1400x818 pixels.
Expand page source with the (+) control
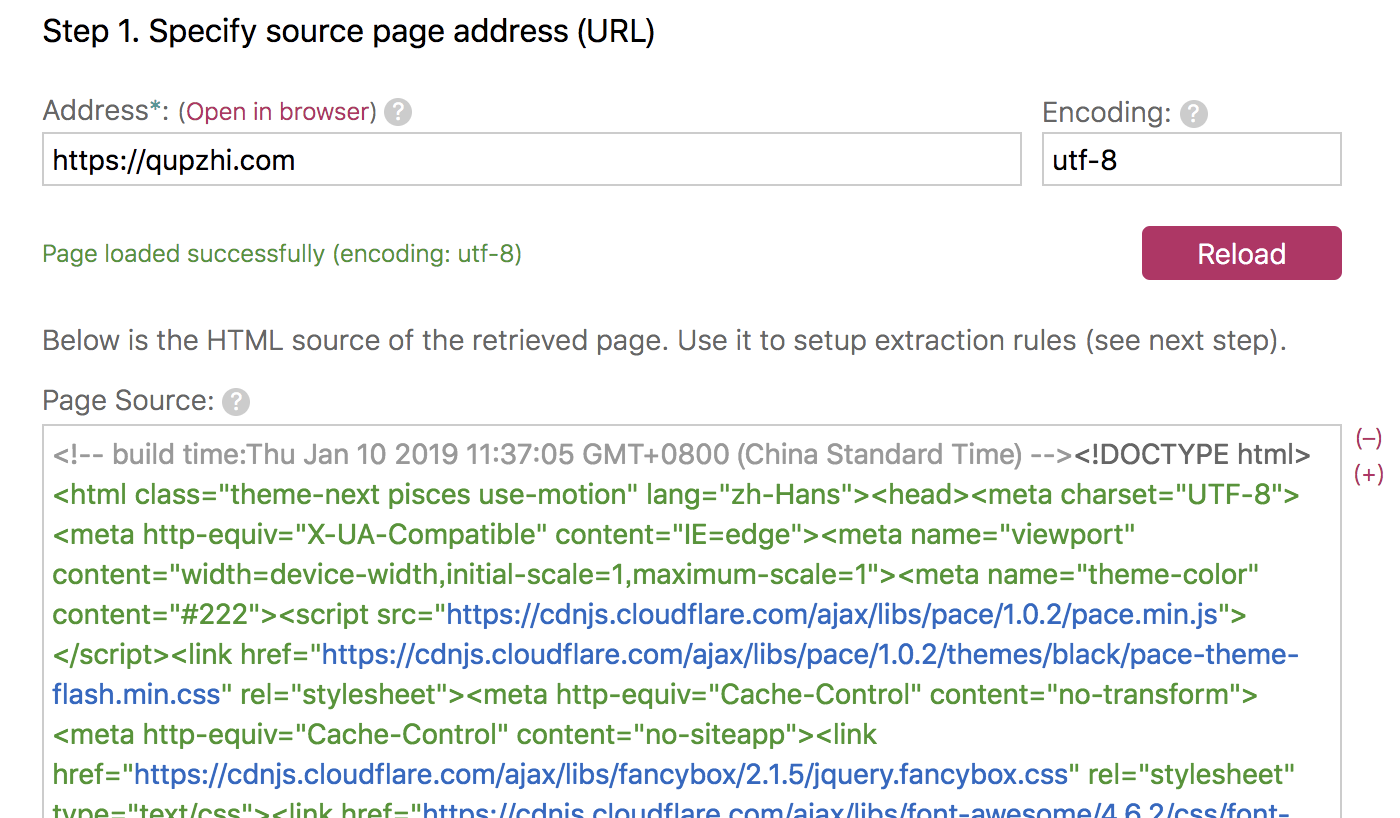[x=1368, y=474]
